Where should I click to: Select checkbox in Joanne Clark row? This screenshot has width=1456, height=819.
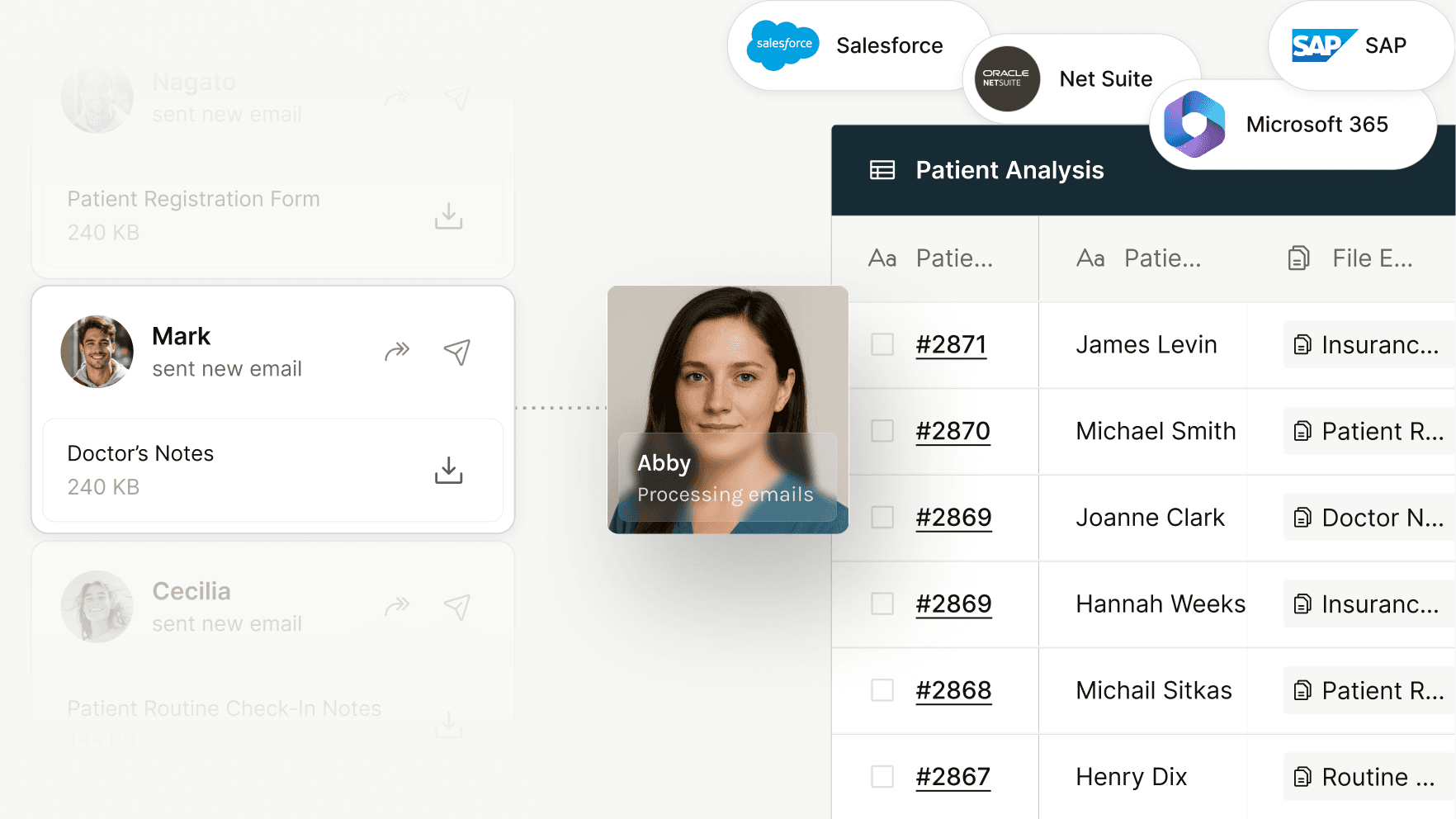coord(882,518)
